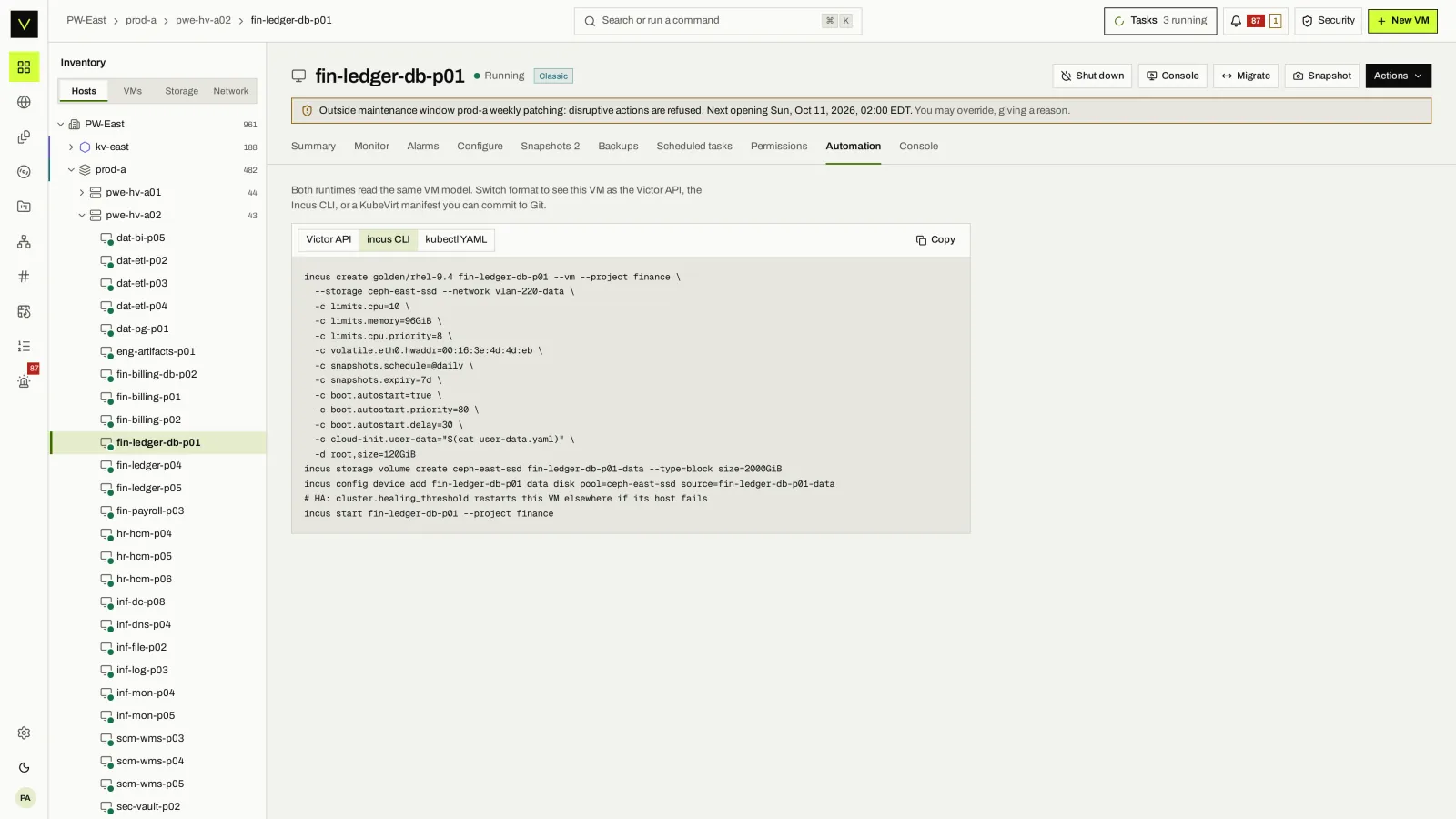Screen dimensions: 1456x819
Task: Expand the kv-east cluster node
Action: (x=71, y=147)
